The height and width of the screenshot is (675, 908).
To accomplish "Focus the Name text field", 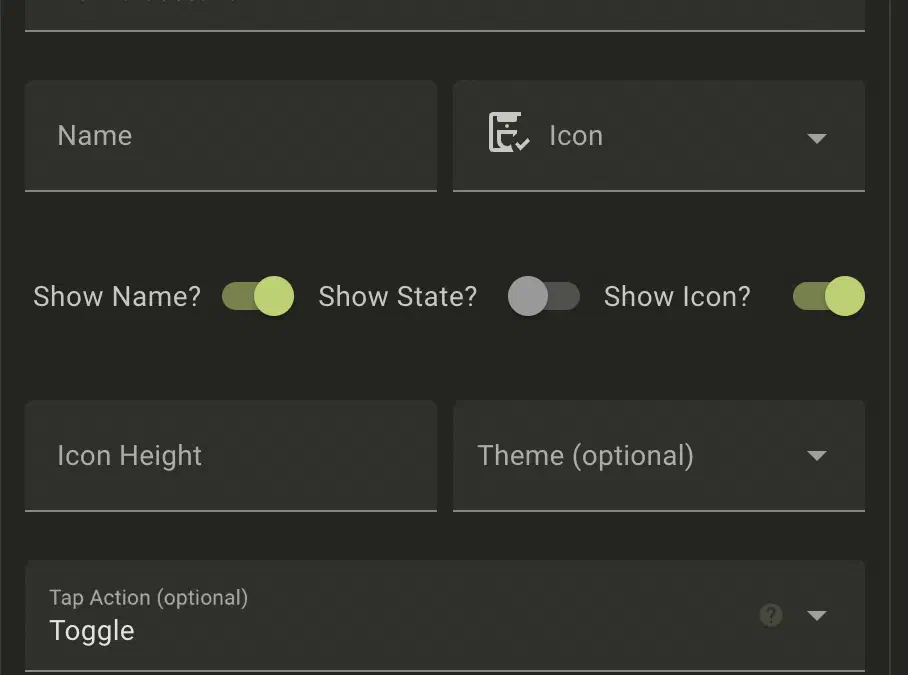I will pyautogui.click(x=230, y=136).
